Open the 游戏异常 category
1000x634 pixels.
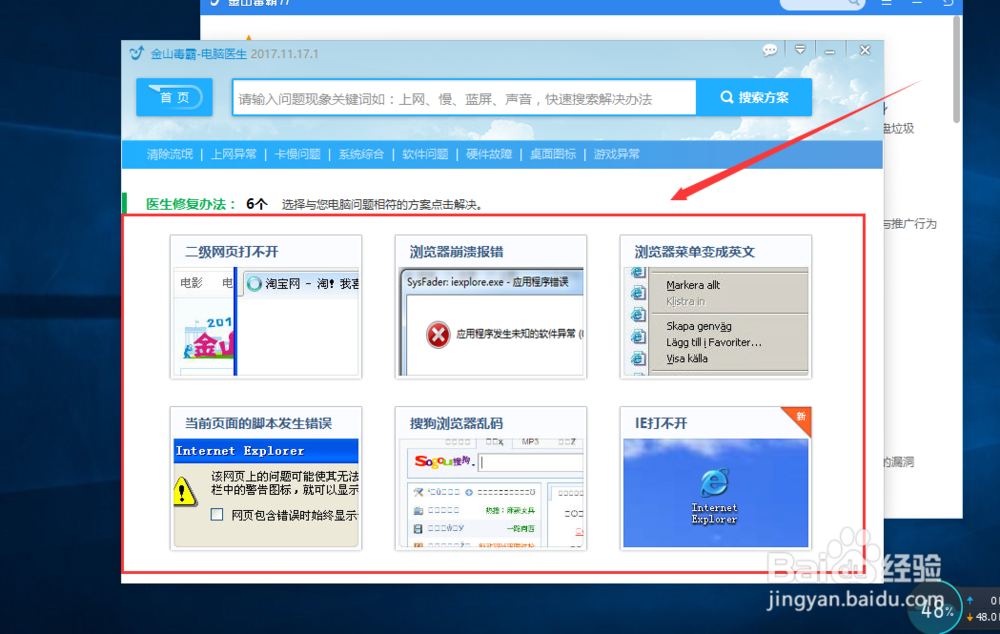616,154
